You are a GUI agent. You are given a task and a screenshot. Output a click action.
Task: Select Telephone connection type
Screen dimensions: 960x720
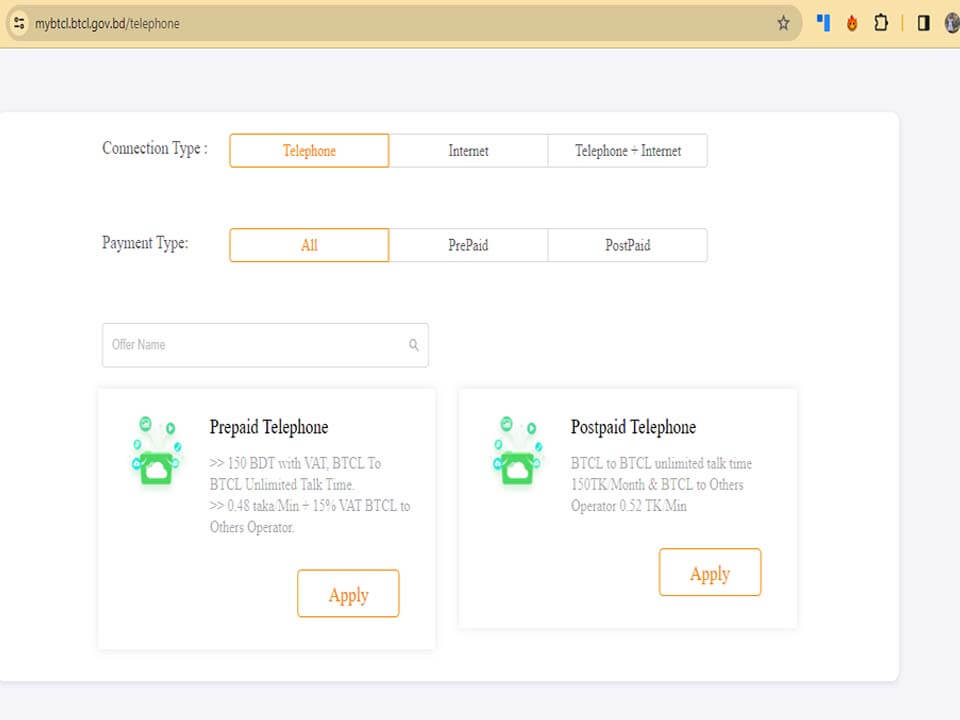(309, 151)
